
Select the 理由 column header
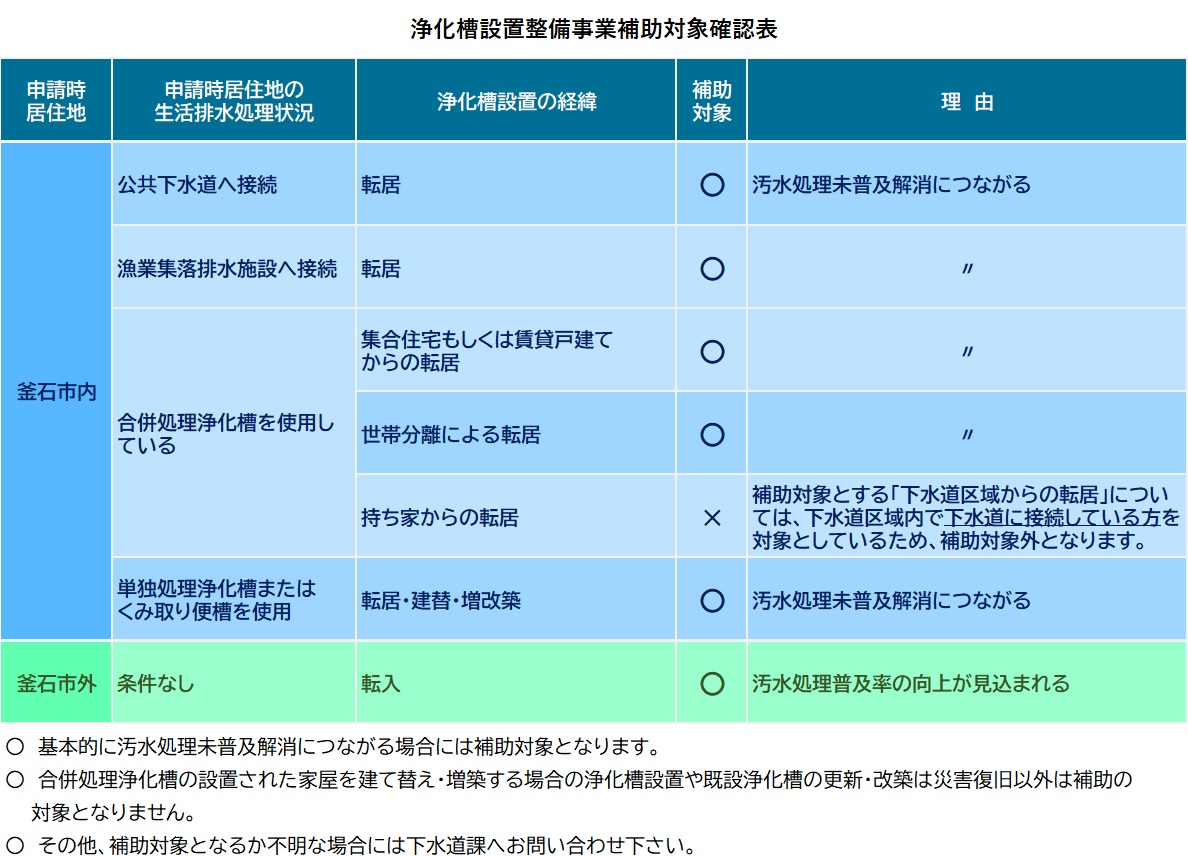[966, 102]
